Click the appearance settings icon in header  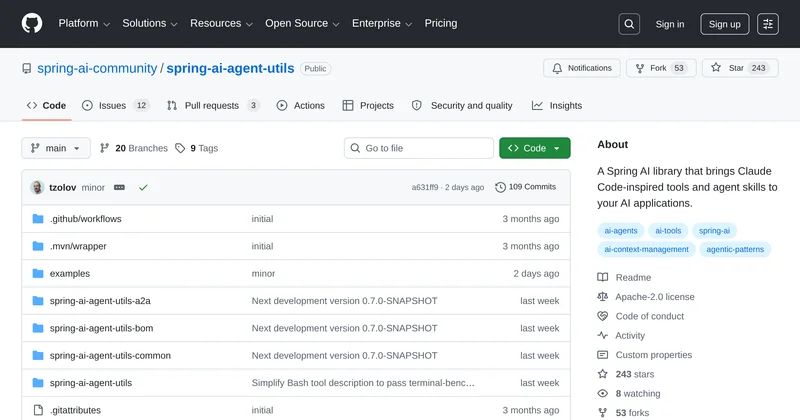coord(767,24)
